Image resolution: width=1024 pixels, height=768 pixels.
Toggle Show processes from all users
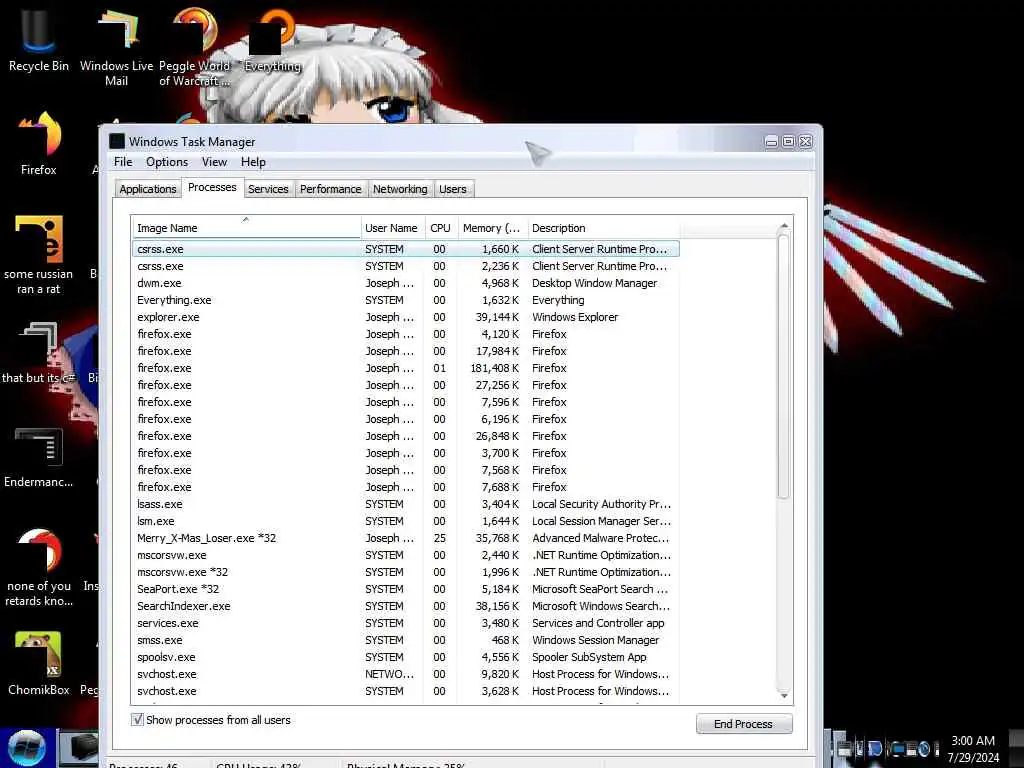coord(137,720)
